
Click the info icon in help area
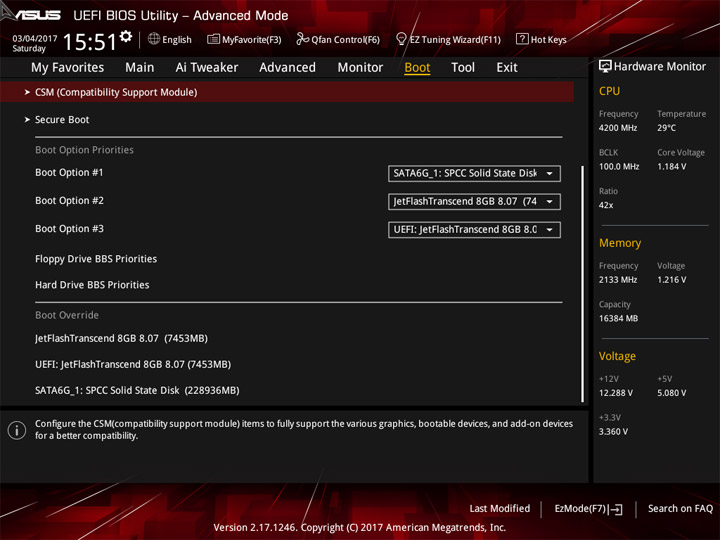click(17, 430)
